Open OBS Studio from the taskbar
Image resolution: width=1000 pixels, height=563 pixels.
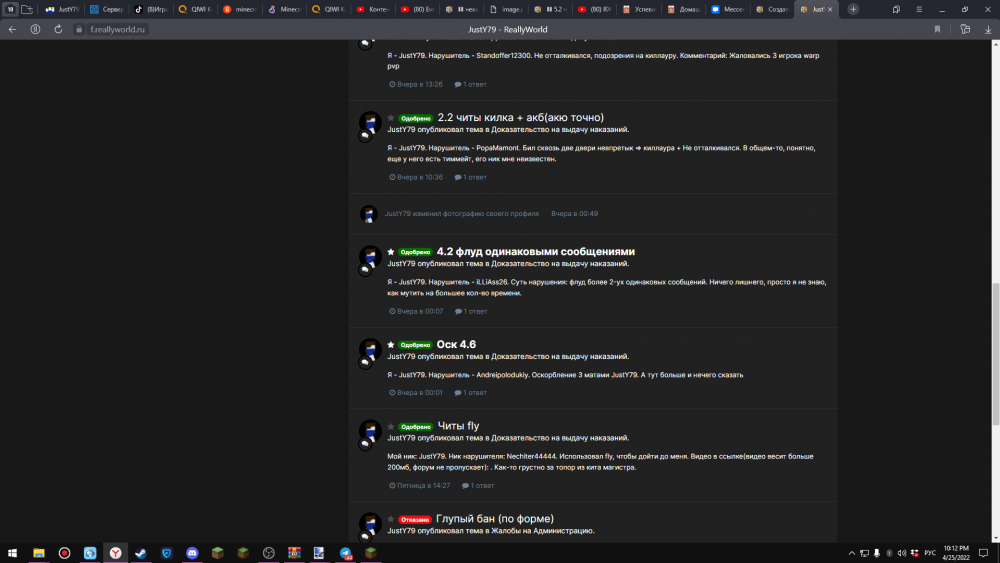pos(268,553)
